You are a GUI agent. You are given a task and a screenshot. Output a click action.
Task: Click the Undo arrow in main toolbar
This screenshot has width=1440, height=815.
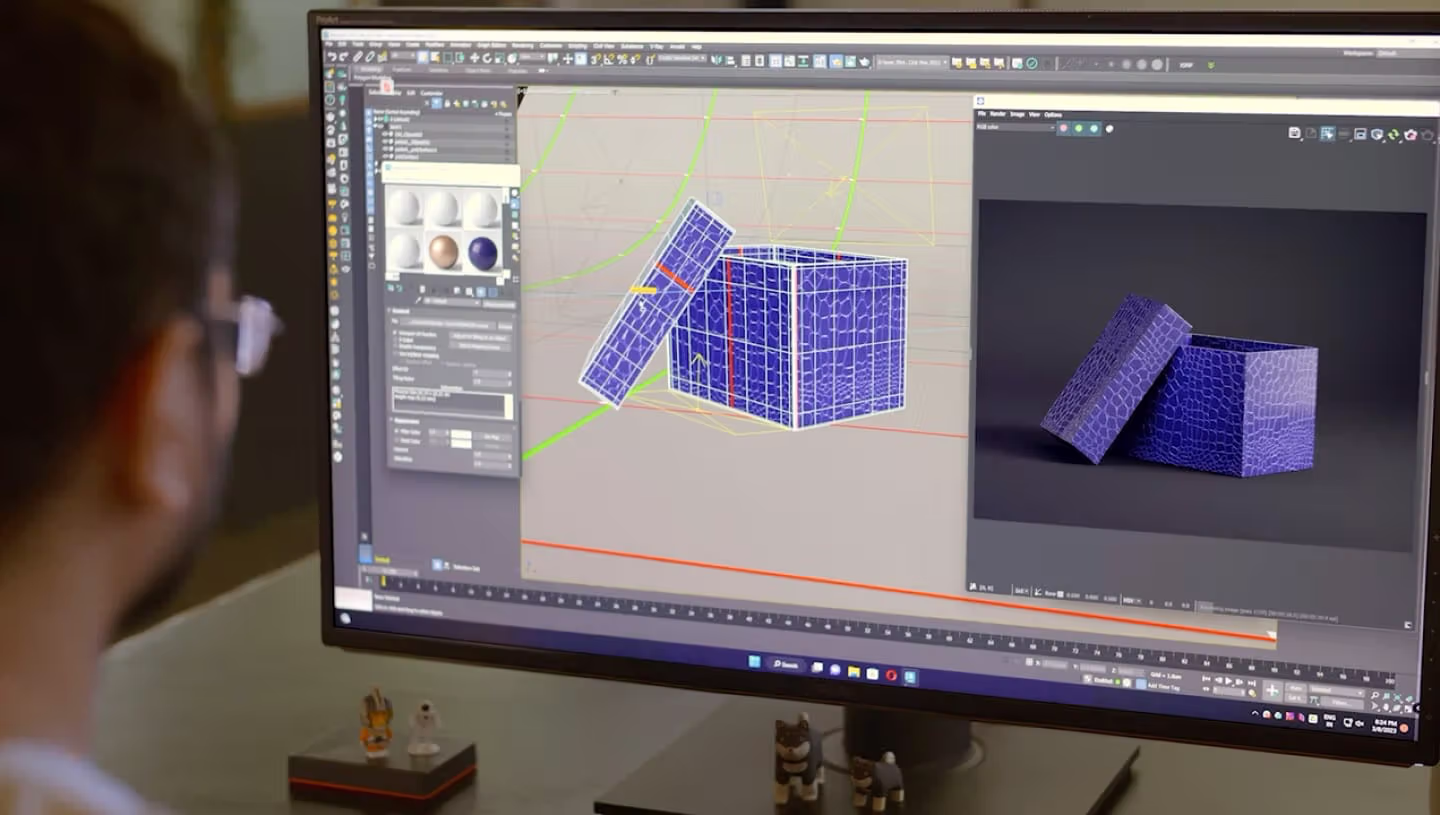pyautogui.click(x=332, y=58)
